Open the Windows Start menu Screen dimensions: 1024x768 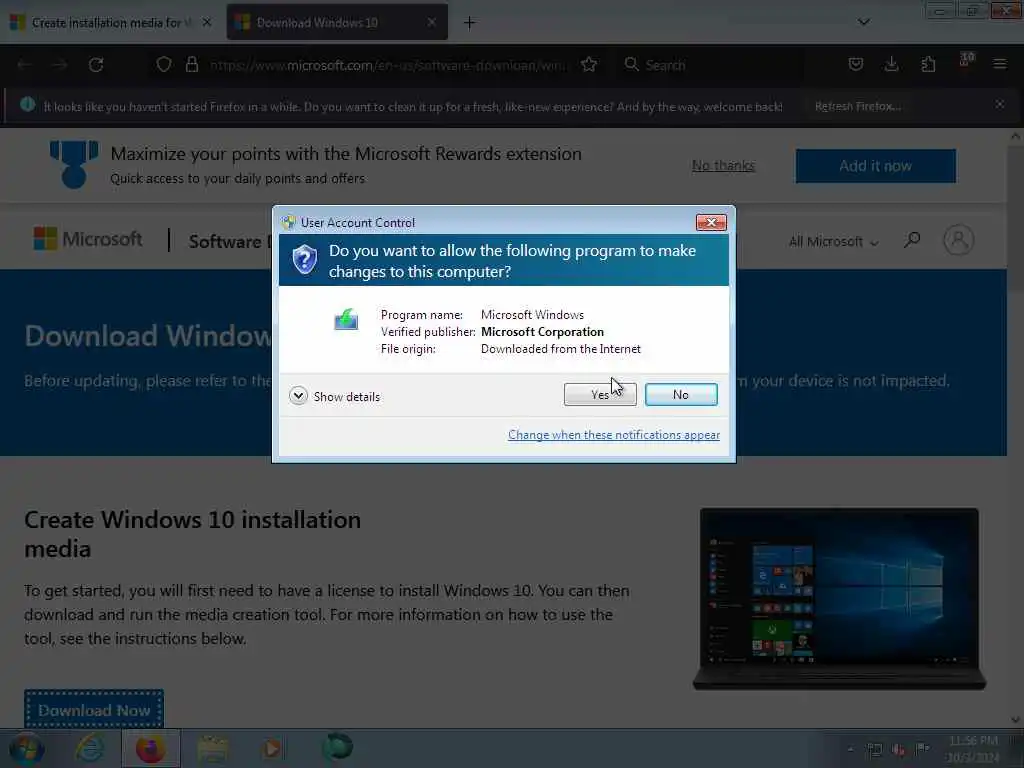pos(27,749)
